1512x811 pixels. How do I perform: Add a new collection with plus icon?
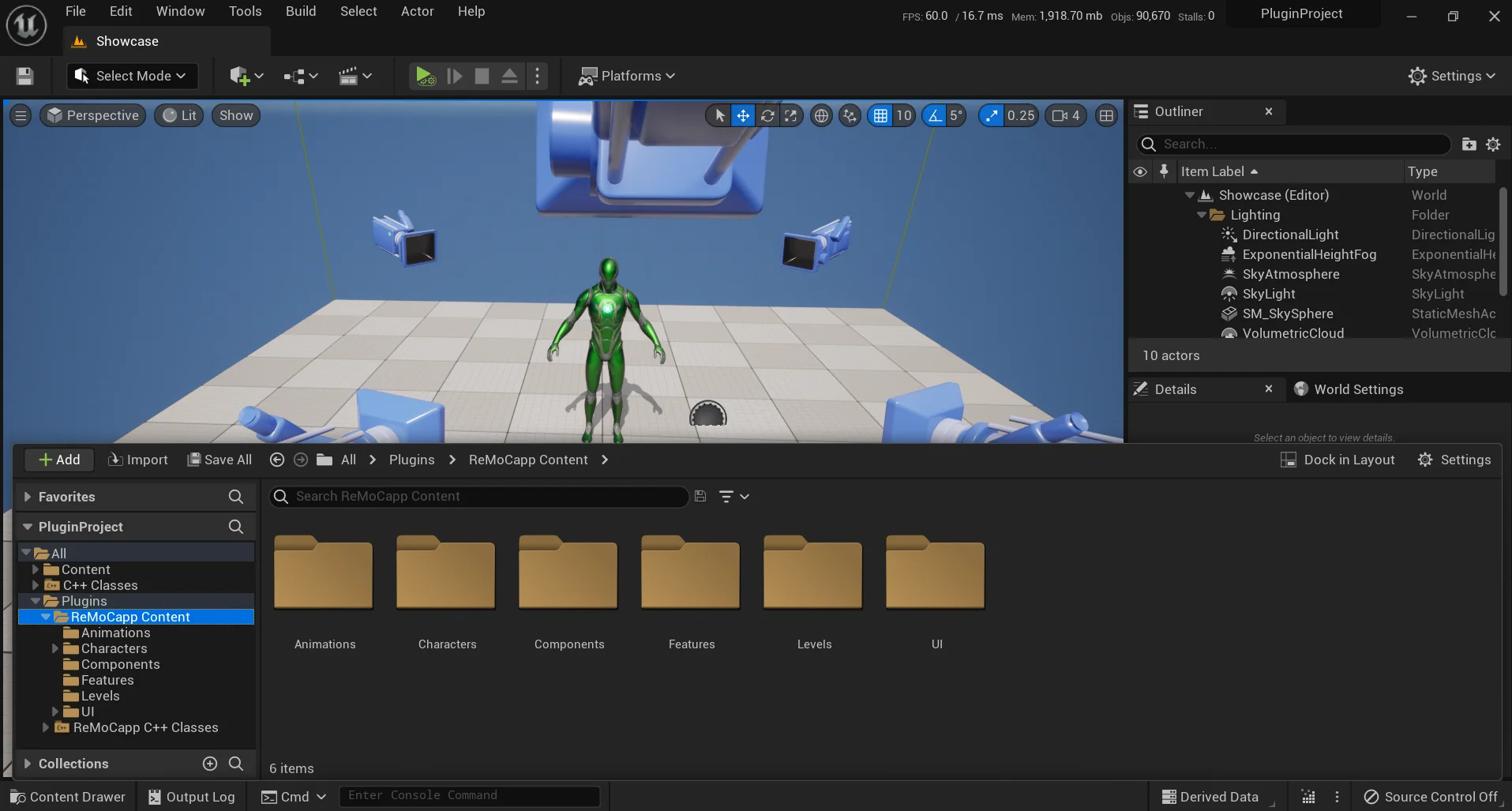[x=210, y=764]
